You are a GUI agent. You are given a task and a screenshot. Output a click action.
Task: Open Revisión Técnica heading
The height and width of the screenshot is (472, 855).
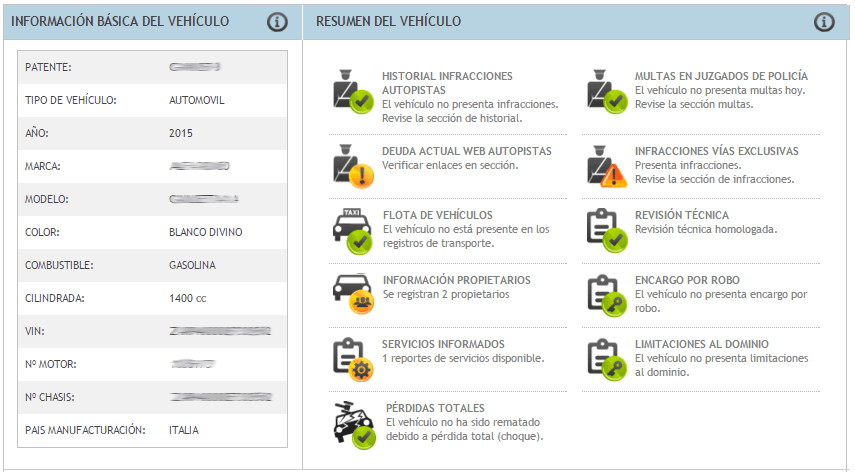(x=682, y=215)
